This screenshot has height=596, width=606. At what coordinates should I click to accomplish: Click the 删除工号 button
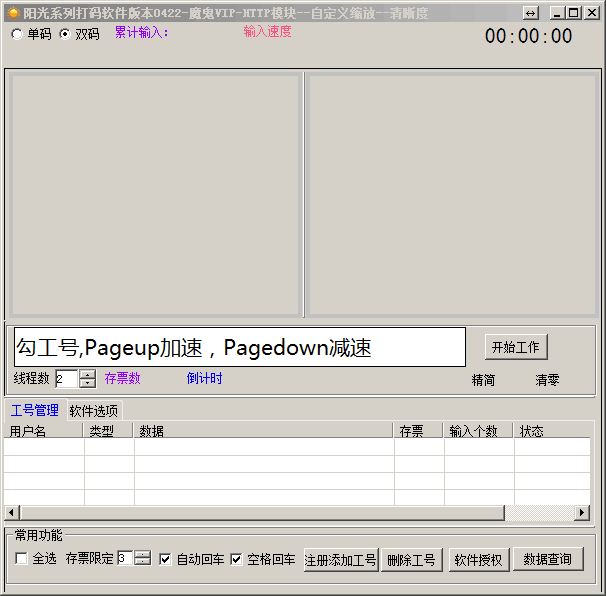[412, 560]
